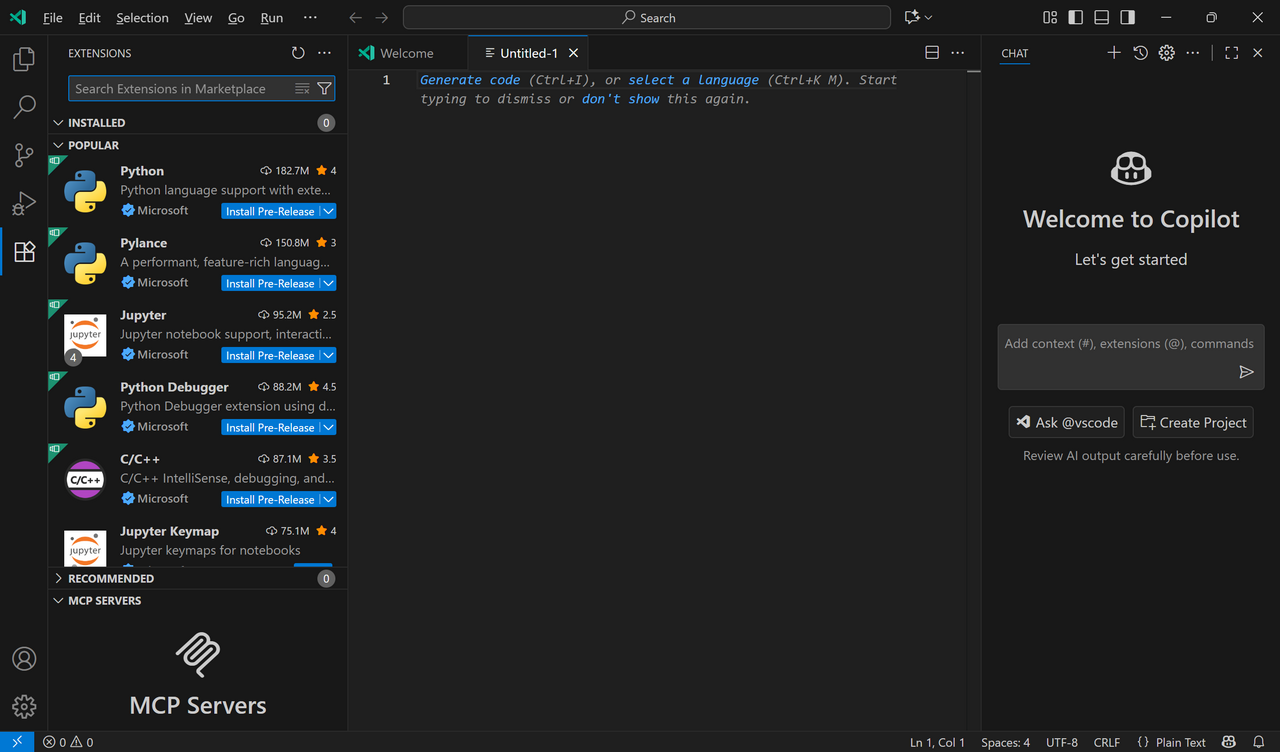Clear extensions search results icon
Screen dimensions: 1280x752
pos(302,89)
